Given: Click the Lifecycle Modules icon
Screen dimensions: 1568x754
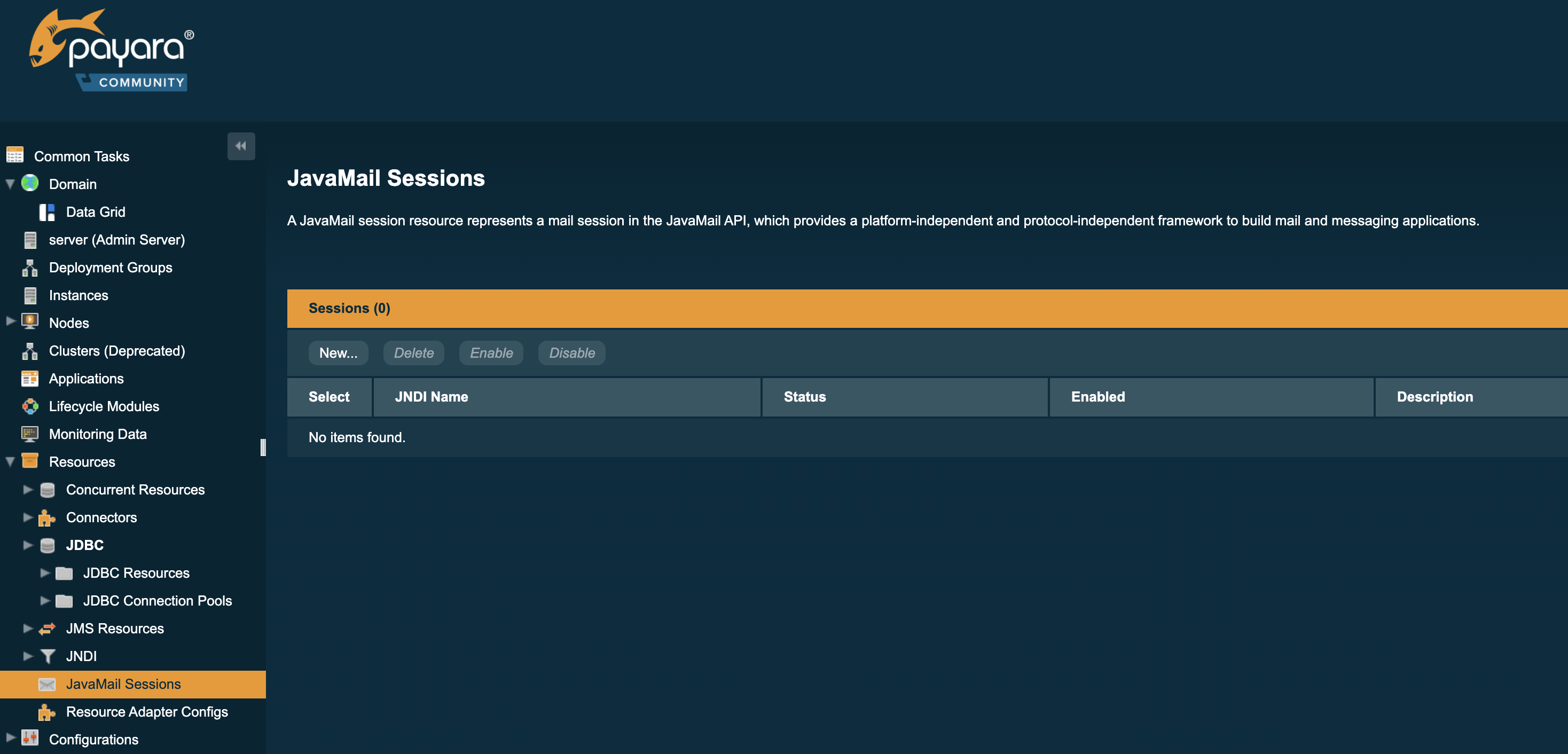Looking at the screenshot, I should [x=30, y=406].
